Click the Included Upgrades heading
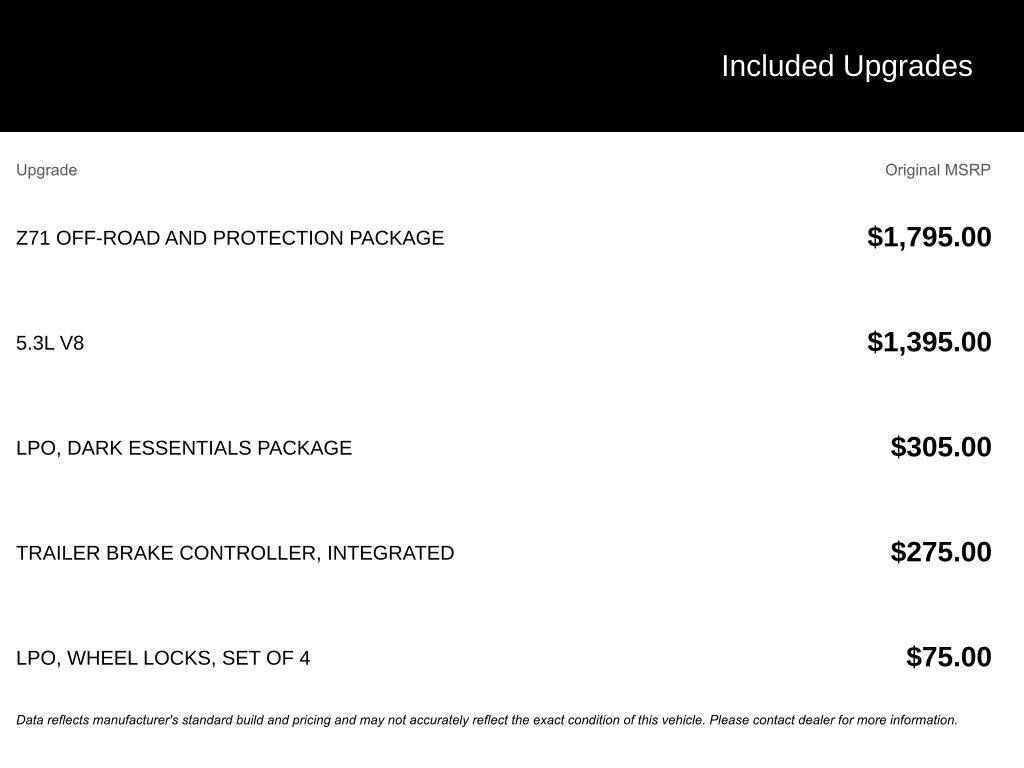 pyautogui.click(x=846, y=66)
